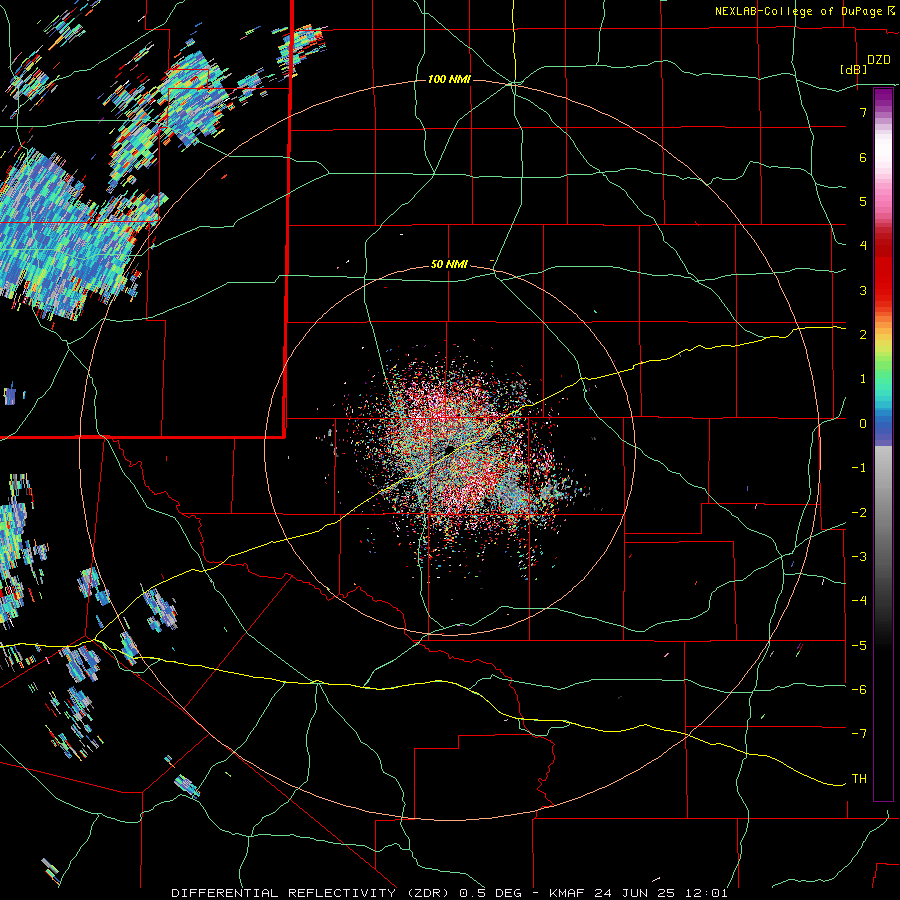Click the 7 dB scale label
This screenshot has width=900, height=900.
point(863,112)
